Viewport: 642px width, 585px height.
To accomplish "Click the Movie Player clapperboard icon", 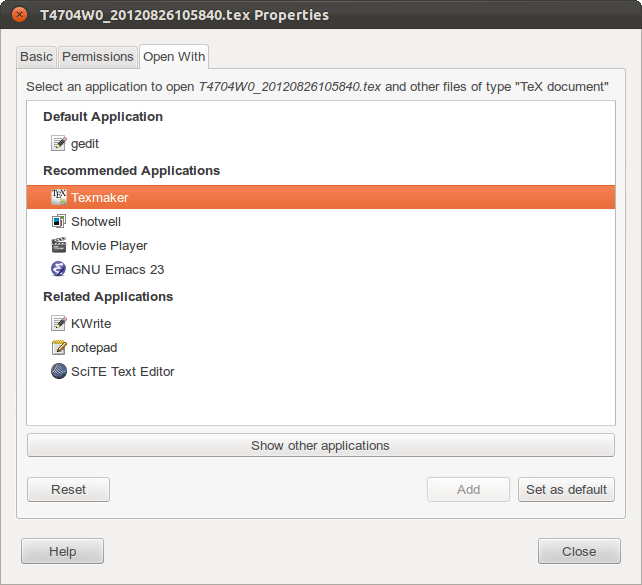I will click(x=58, y=245).
